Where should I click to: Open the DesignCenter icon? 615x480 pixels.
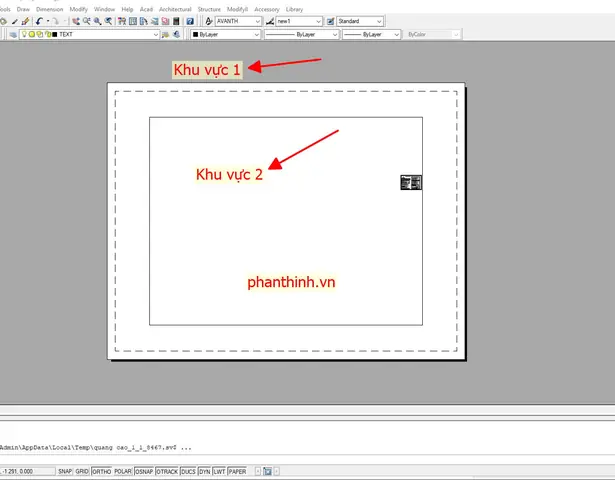133,21
